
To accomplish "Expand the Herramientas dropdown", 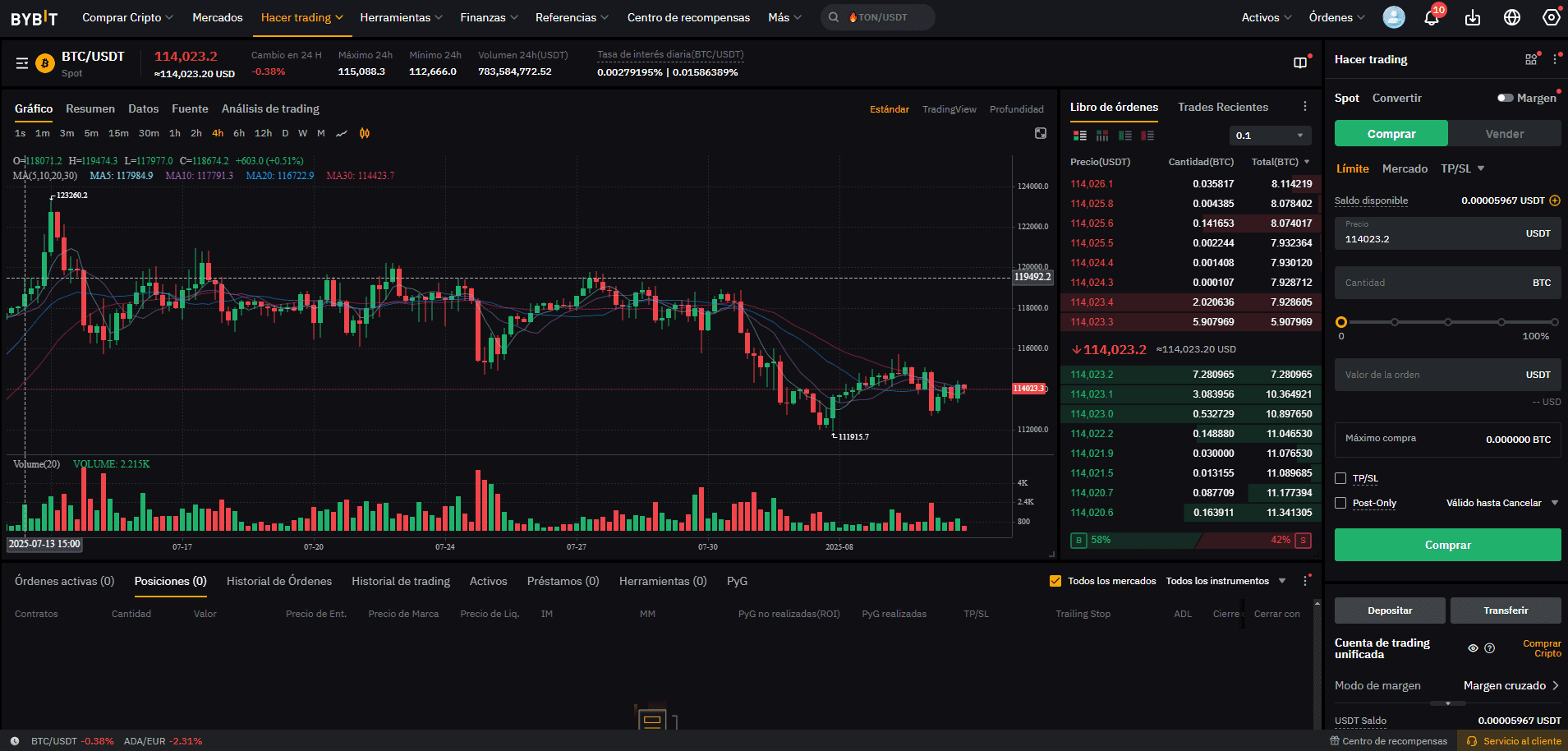I will coord(402,17).
